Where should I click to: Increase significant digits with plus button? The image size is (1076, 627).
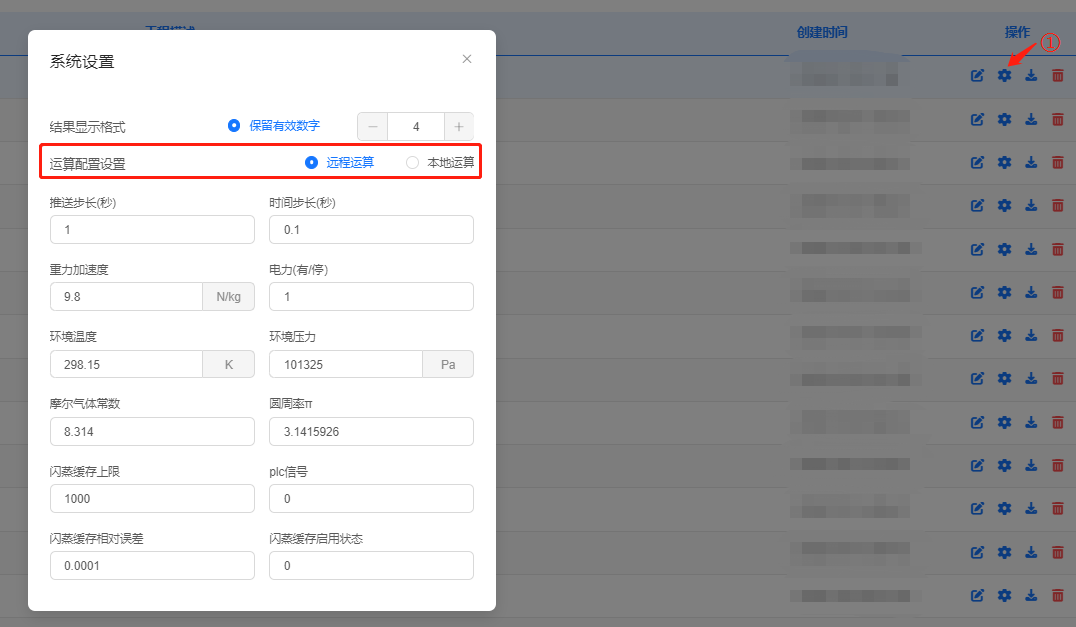[458, 126]
